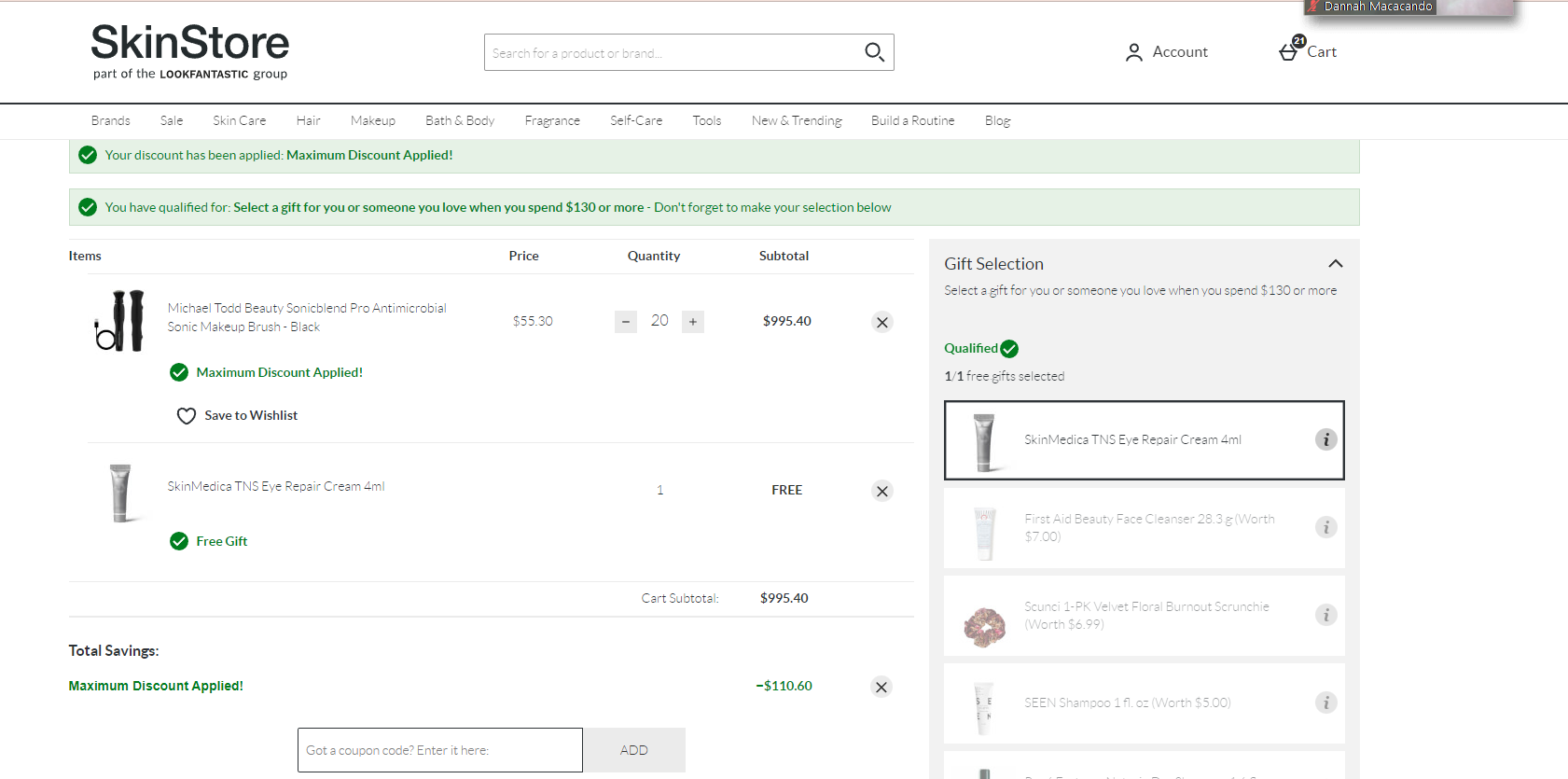1568x779 pixels.
Task: Focus the coupon code input field
Action: (x=440, y=750)
